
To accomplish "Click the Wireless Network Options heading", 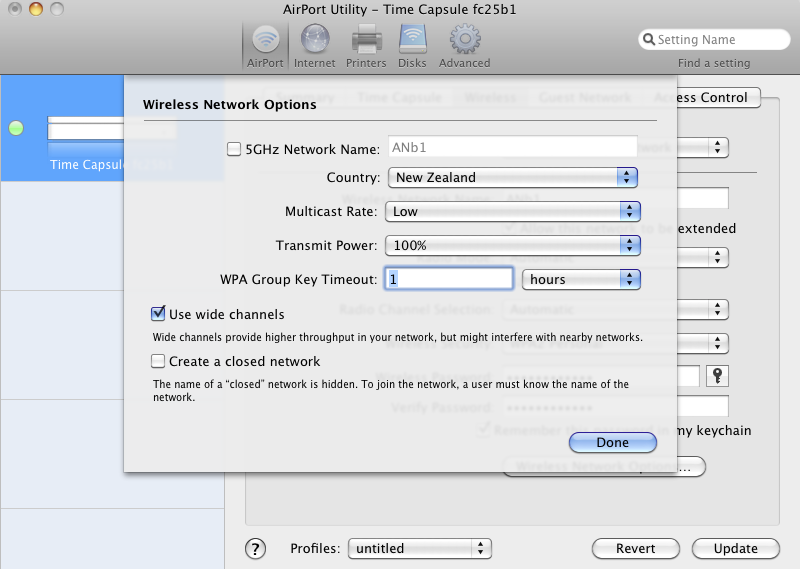I will pos(230,105).
